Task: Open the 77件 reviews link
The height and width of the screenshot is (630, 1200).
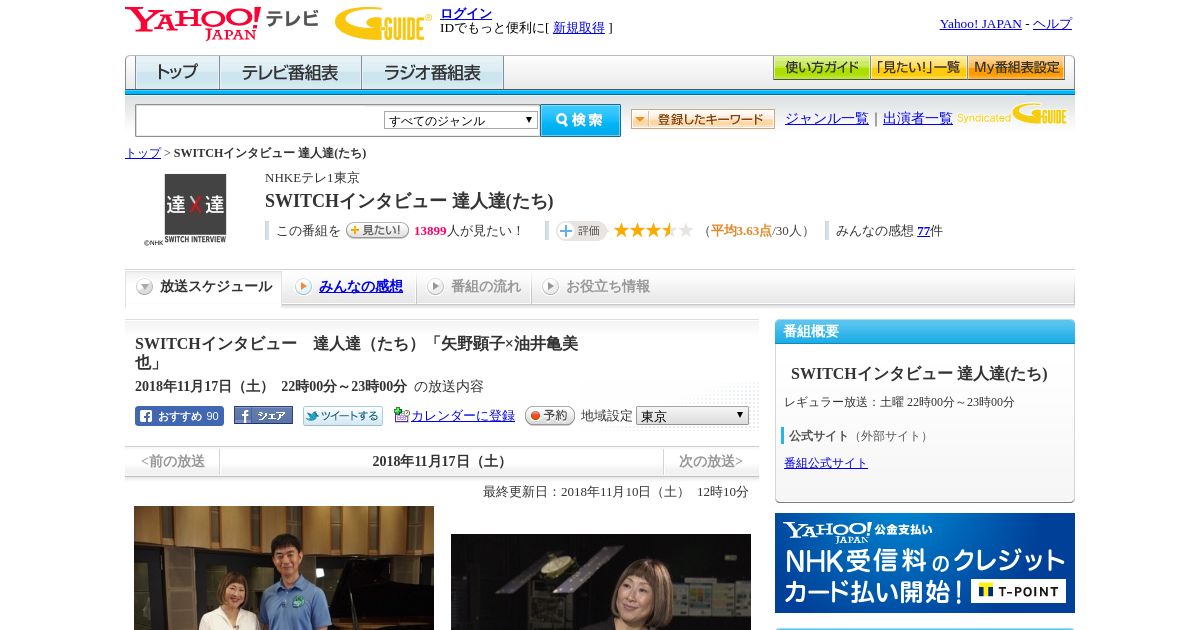Action: (x=924, y=231)
